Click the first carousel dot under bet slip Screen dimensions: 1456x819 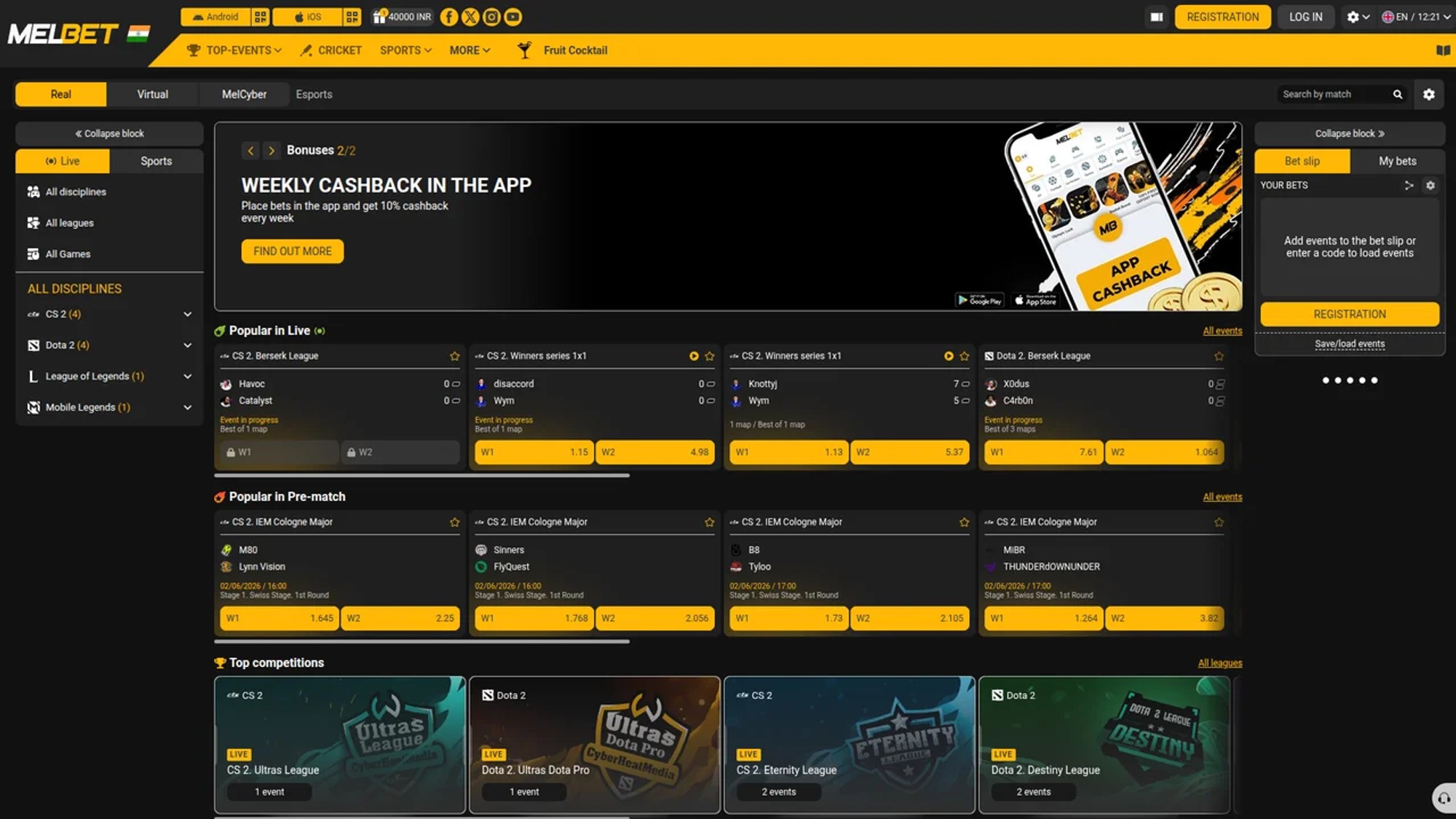[1326, 380]
